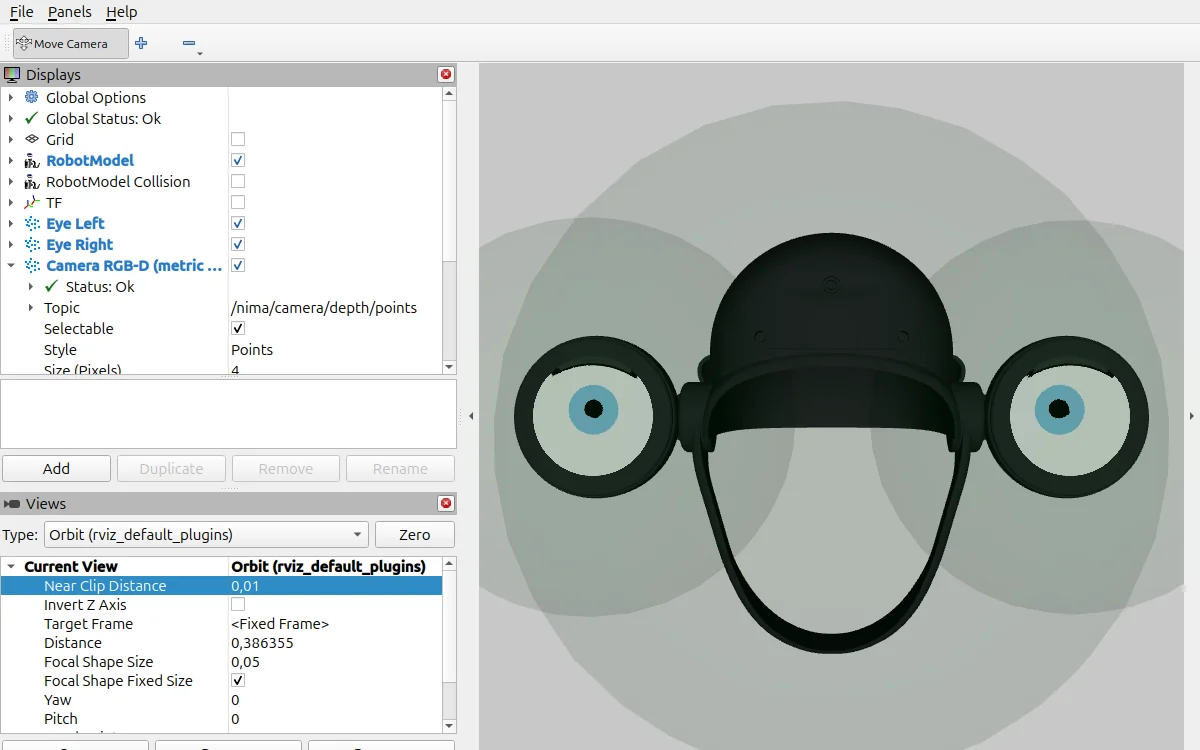Click the Pitch value field
Image resolution: width=1200 pixels, height=750 pixels.
(x=335, y=718)
